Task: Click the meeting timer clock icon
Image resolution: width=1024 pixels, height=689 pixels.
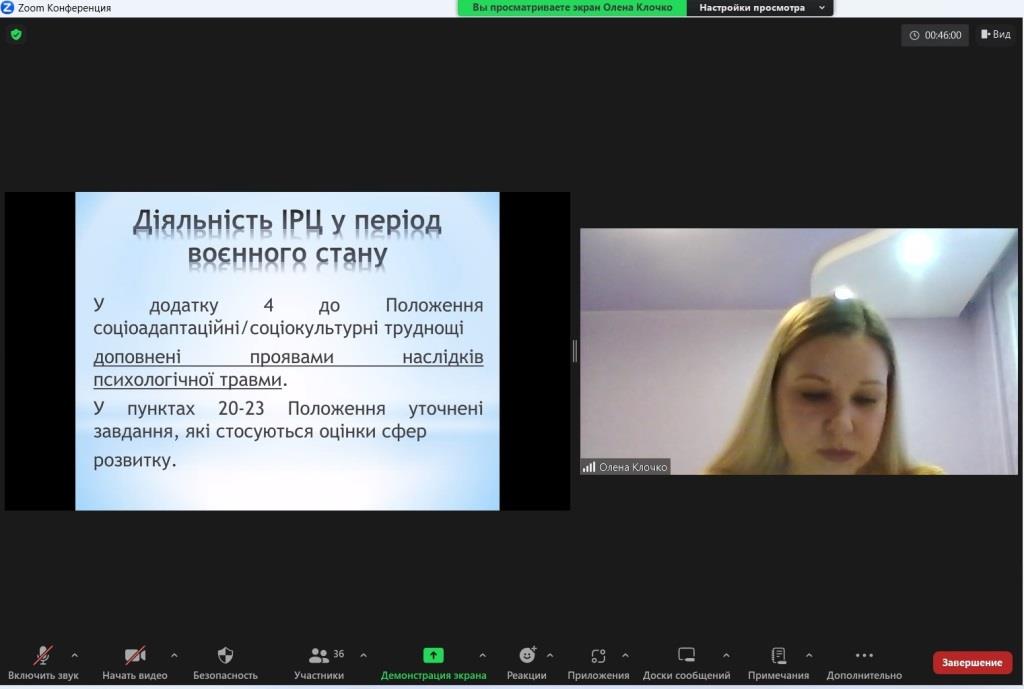Action: tap(914, 35)
